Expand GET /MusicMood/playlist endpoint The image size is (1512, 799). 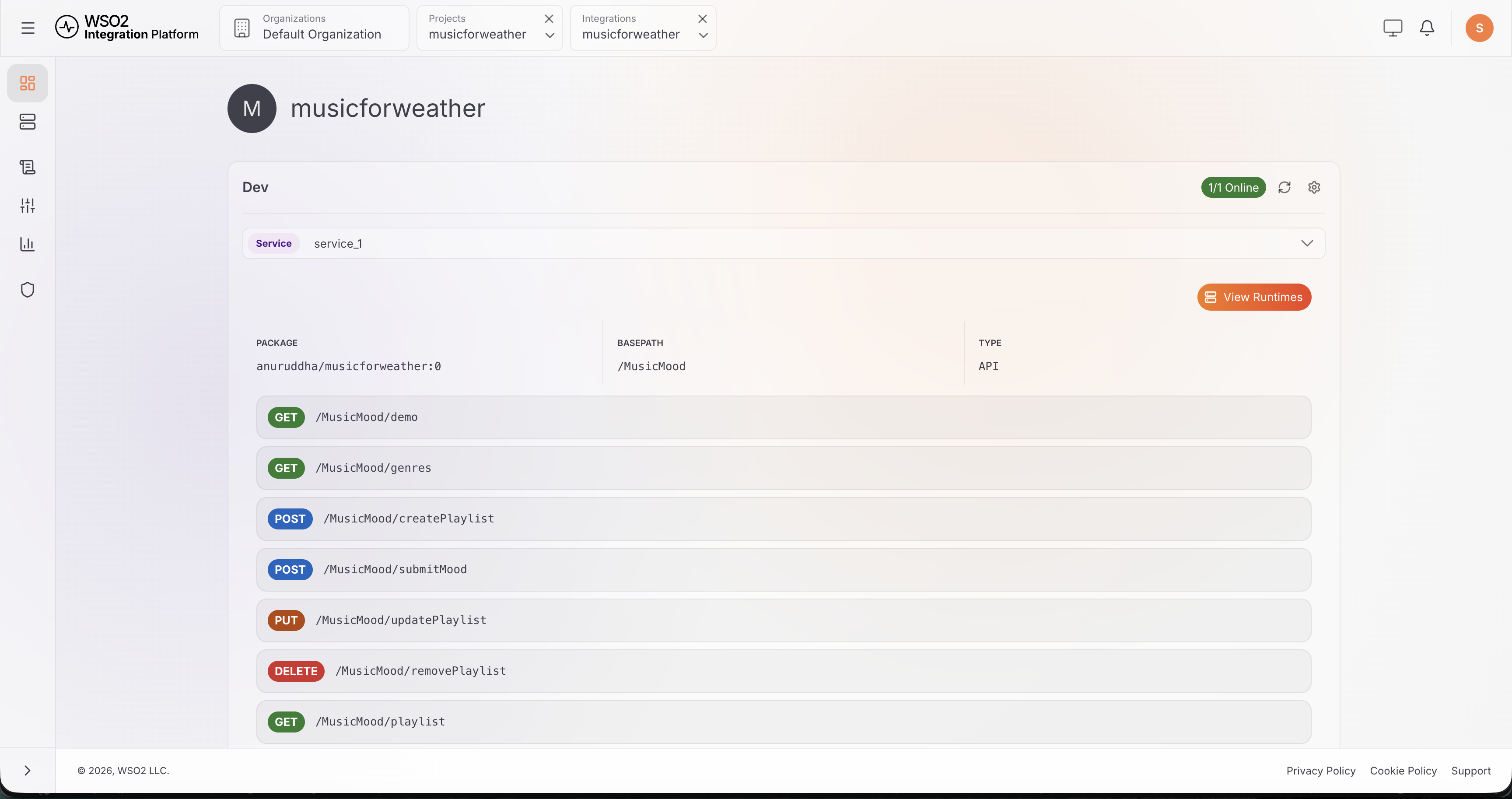click(x=784, y=722)
